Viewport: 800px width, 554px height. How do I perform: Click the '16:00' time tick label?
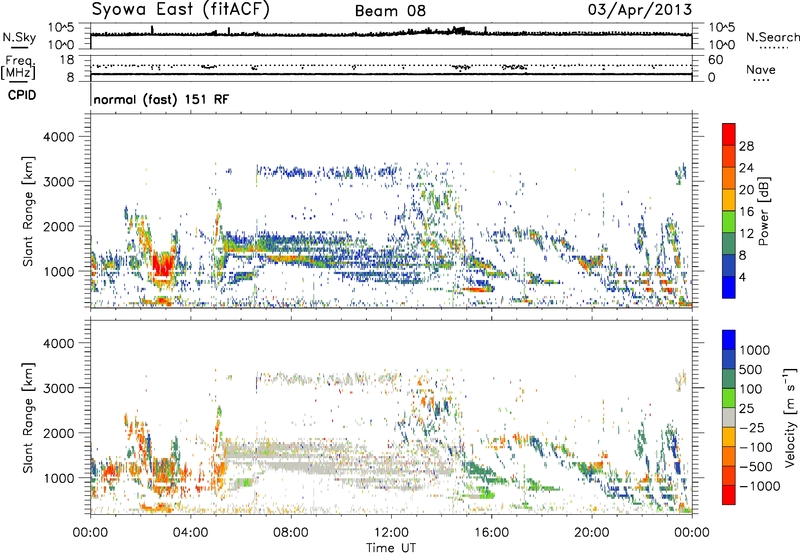491,533
